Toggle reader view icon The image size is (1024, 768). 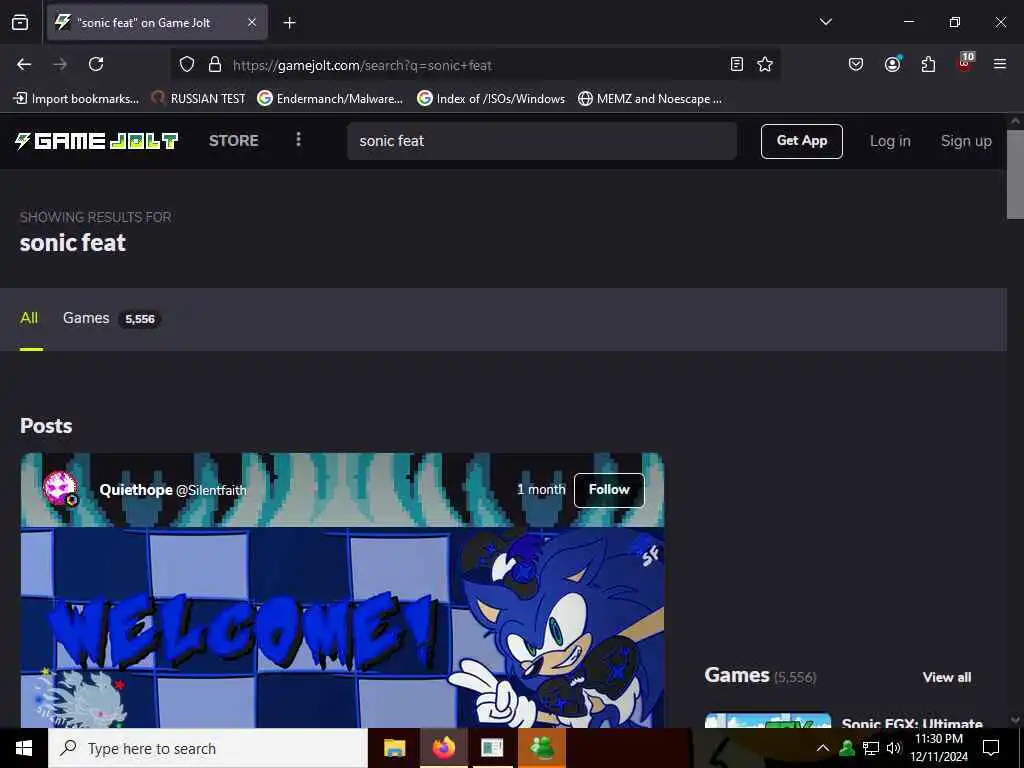pyautogui.click(x=737, y=64)
